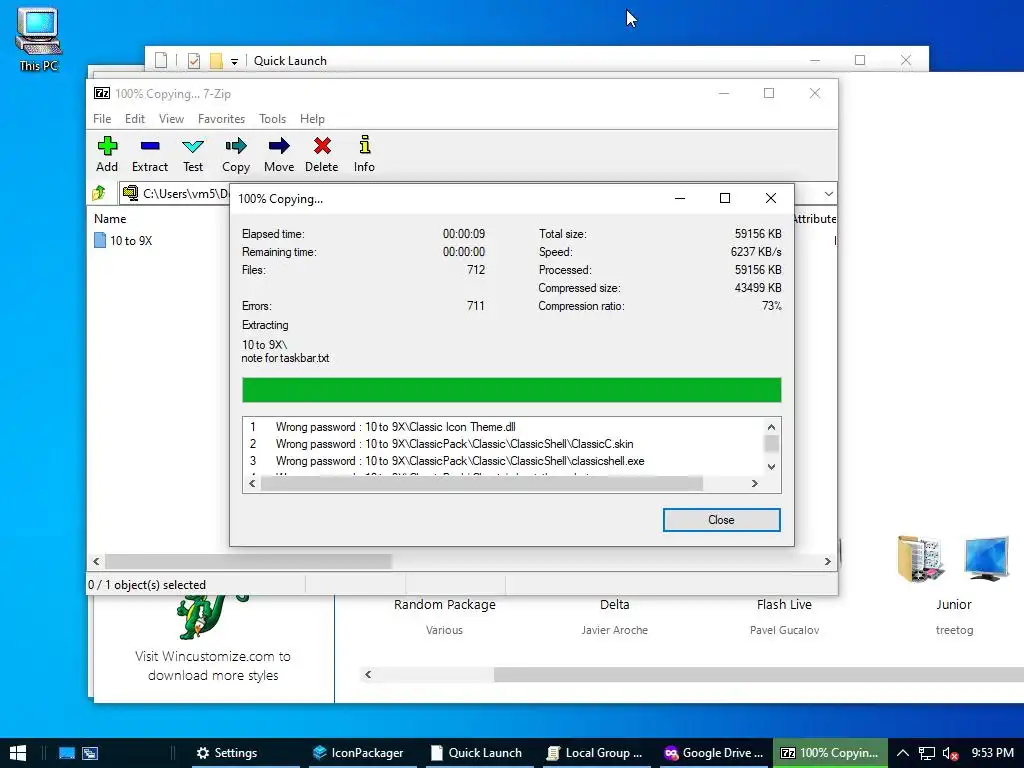Click the Quick Launch blank document icon
Viewport: 1024px width, 768px height.
click(161, 61)
